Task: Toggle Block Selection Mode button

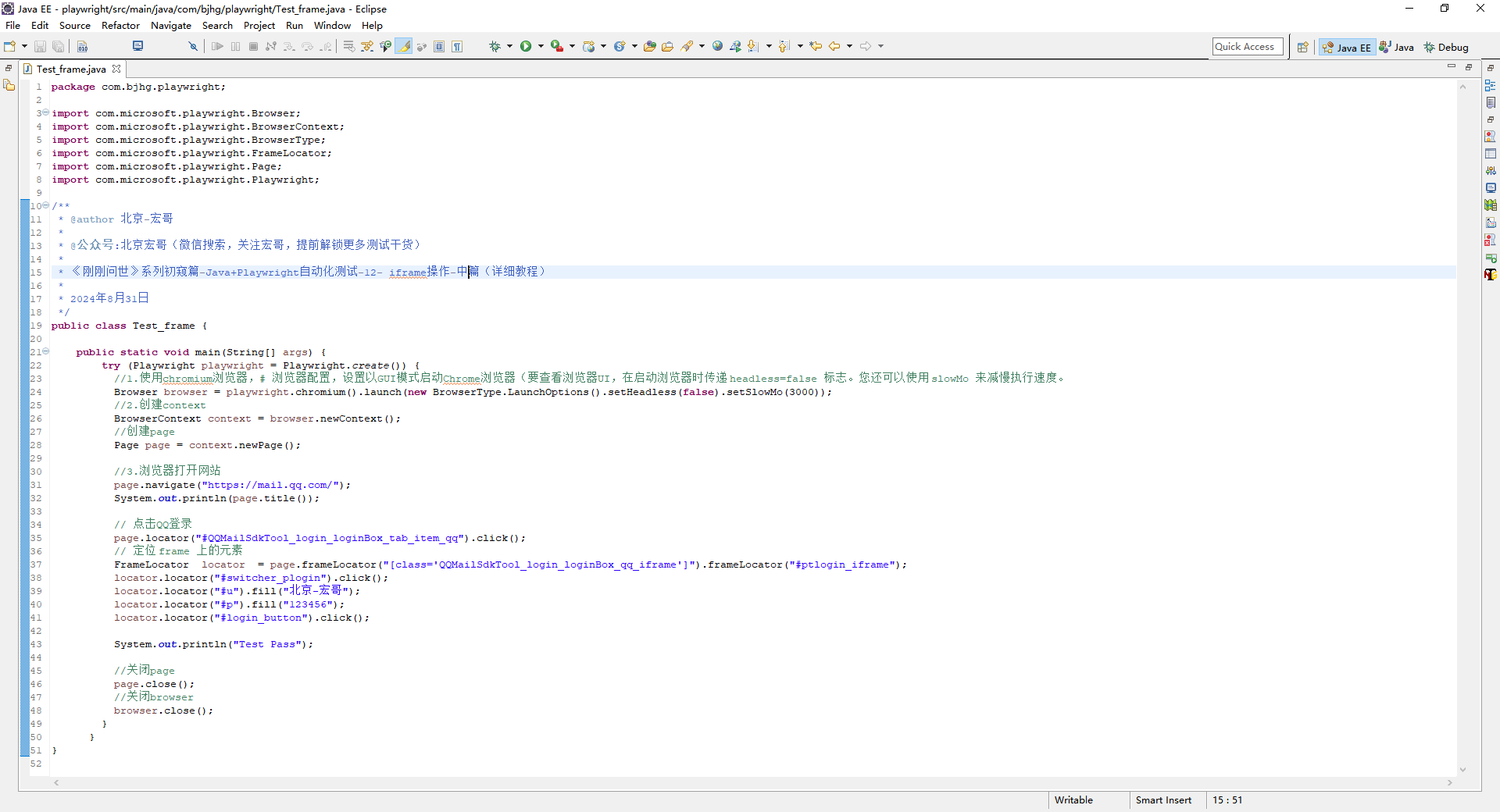Action: (x=439, y=47)
